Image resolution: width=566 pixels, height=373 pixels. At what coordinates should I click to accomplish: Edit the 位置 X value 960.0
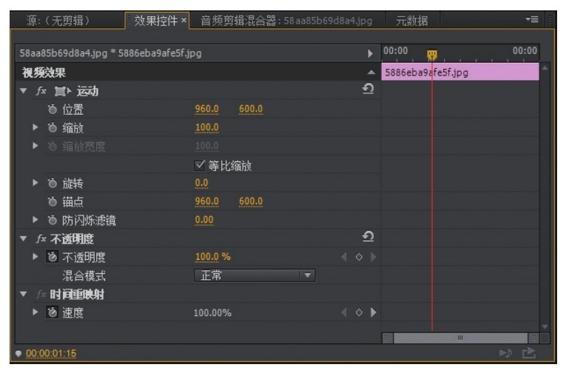click(207, 109)
